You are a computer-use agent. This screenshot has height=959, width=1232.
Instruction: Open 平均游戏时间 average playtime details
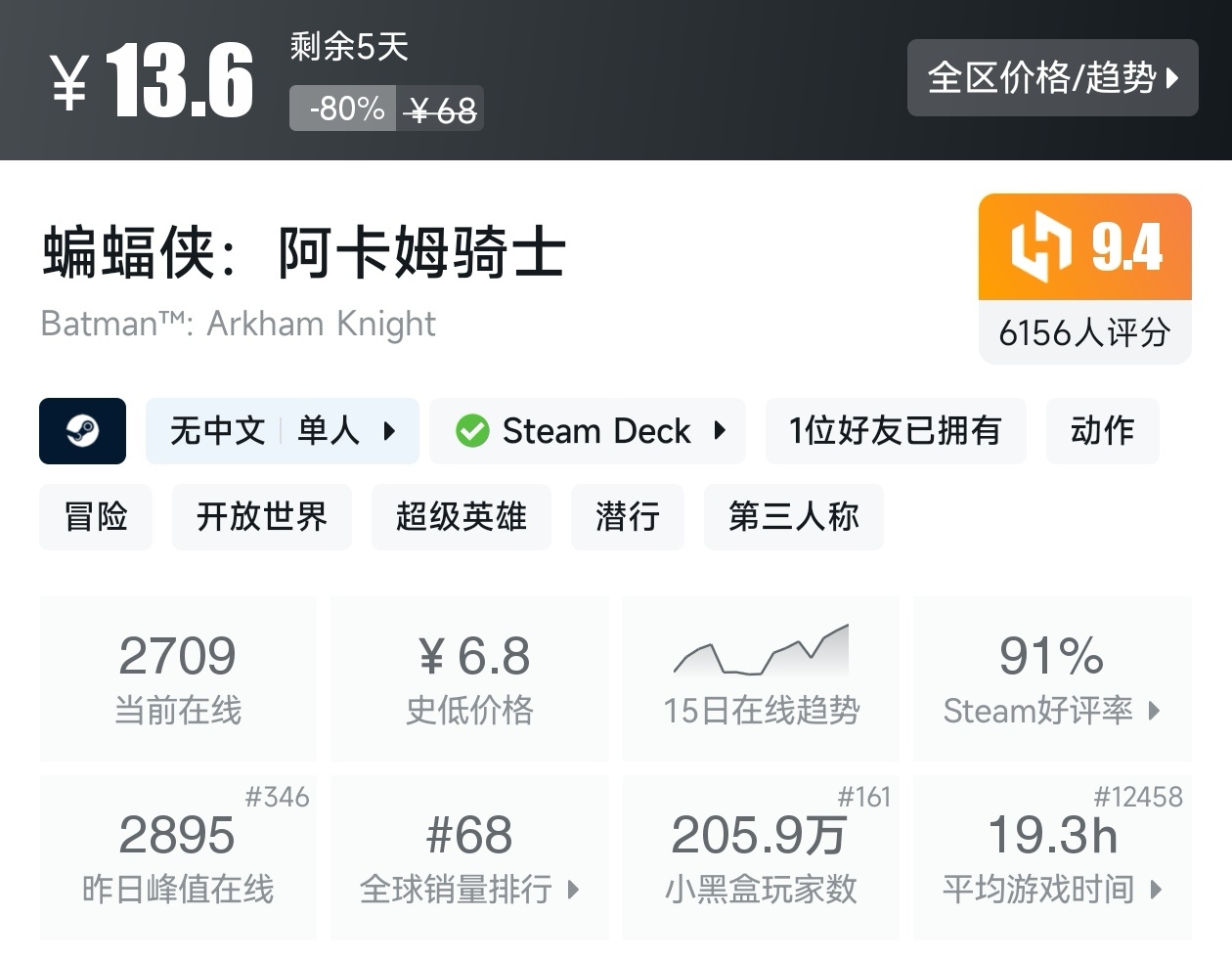coord(1052,857)
